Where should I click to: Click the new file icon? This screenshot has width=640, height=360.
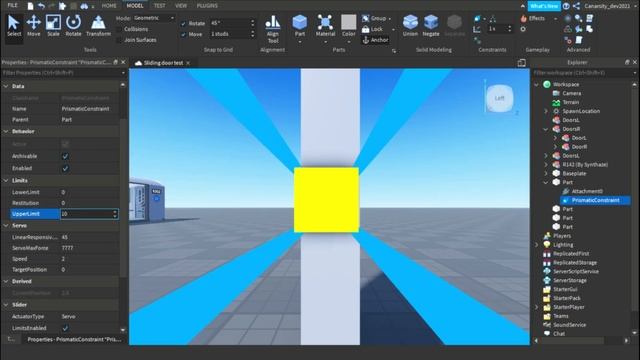click(30, 6)
